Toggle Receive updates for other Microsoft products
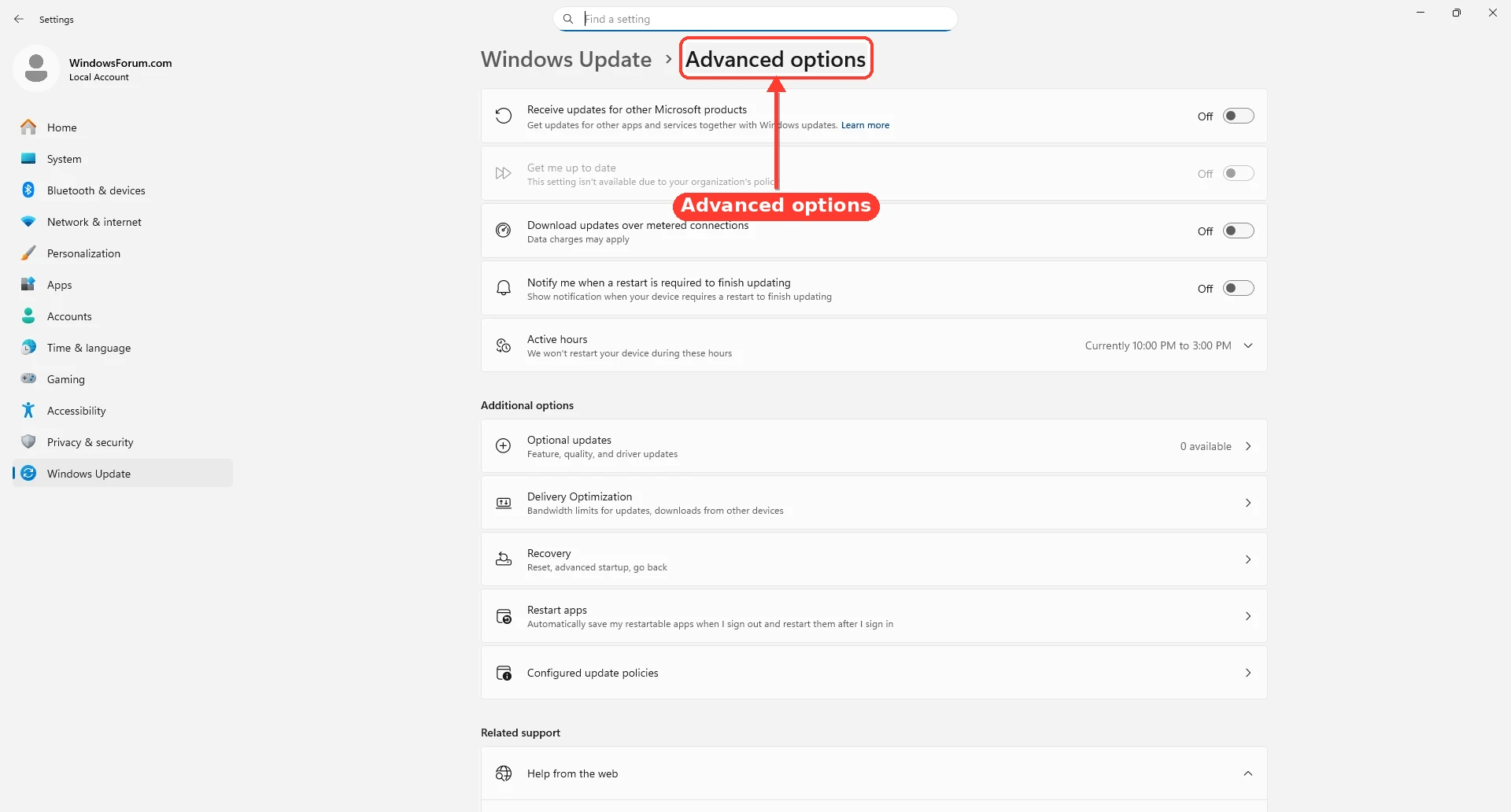The height and width of the screenshot is (812, 1511). coord(1238,116)
